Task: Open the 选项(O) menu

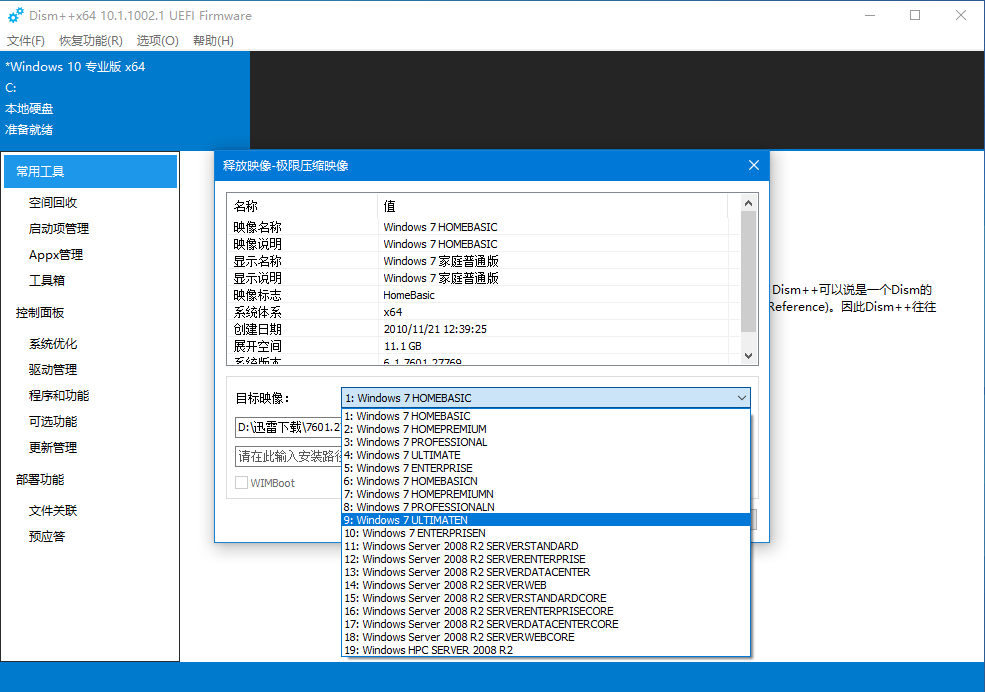Action: pos(158,41)
